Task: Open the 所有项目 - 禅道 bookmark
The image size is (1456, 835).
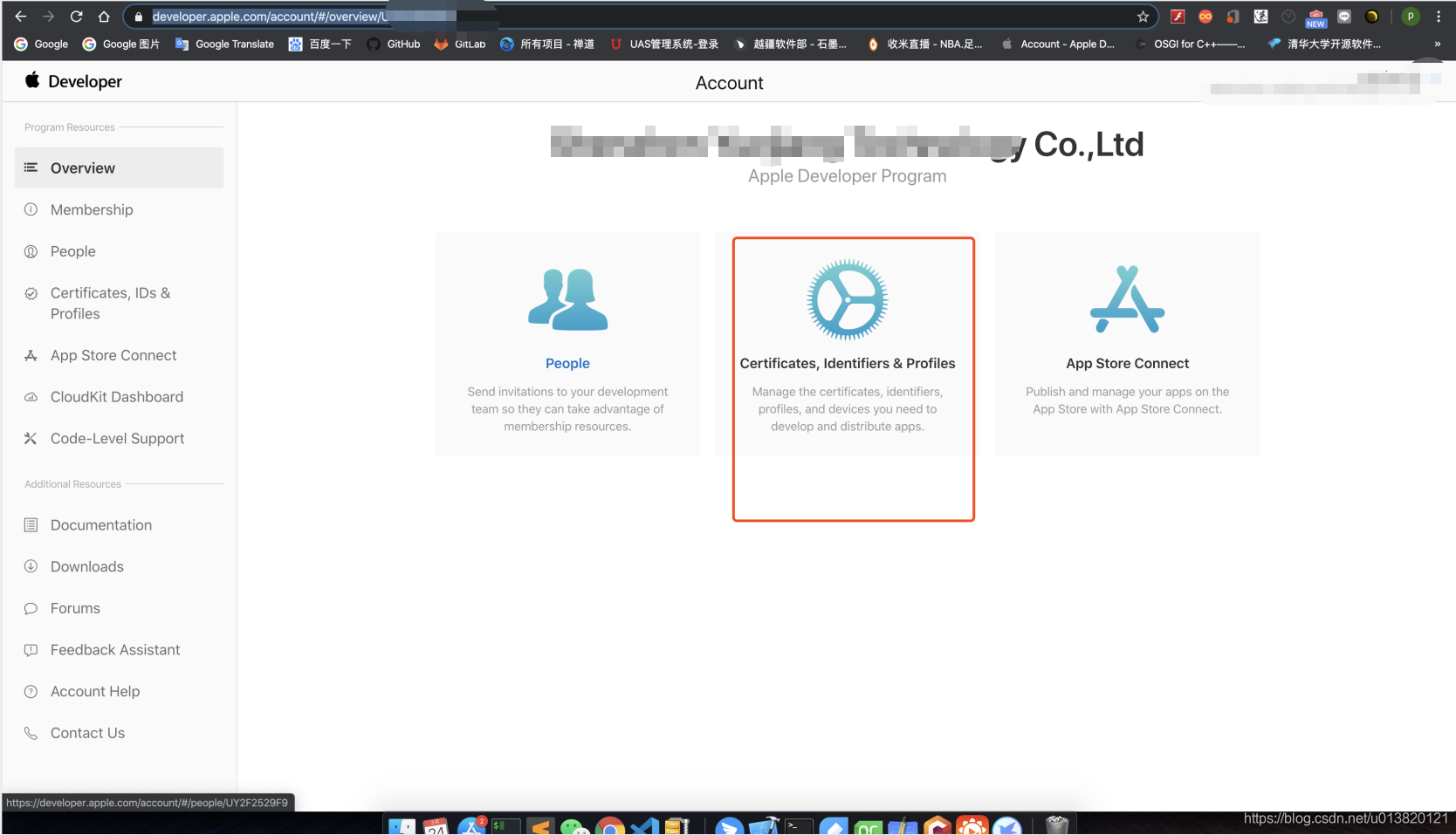Action: tap(547, 44)
